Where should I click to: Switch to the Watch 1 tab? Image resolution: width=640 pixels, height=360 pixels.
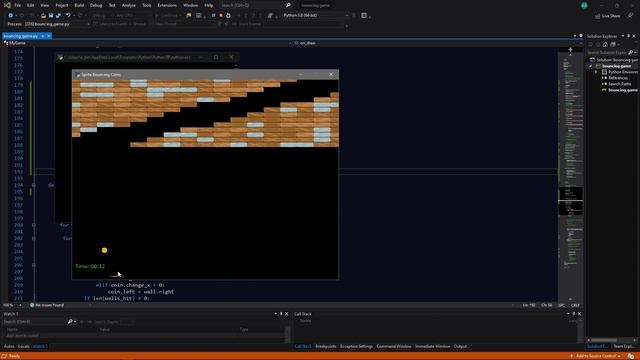(40, 347)
